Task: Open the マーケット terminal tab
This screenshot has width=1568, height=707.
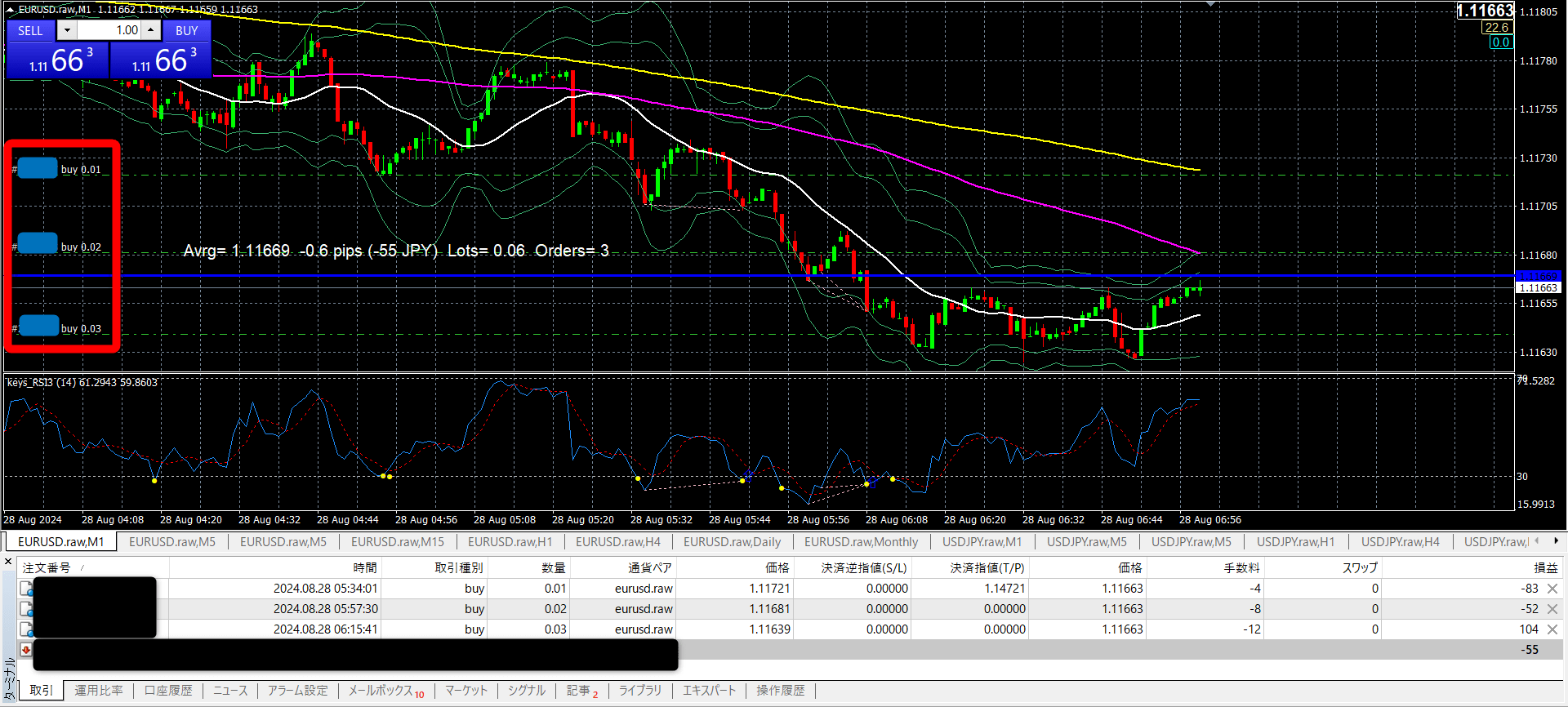Action: point(466,691)
